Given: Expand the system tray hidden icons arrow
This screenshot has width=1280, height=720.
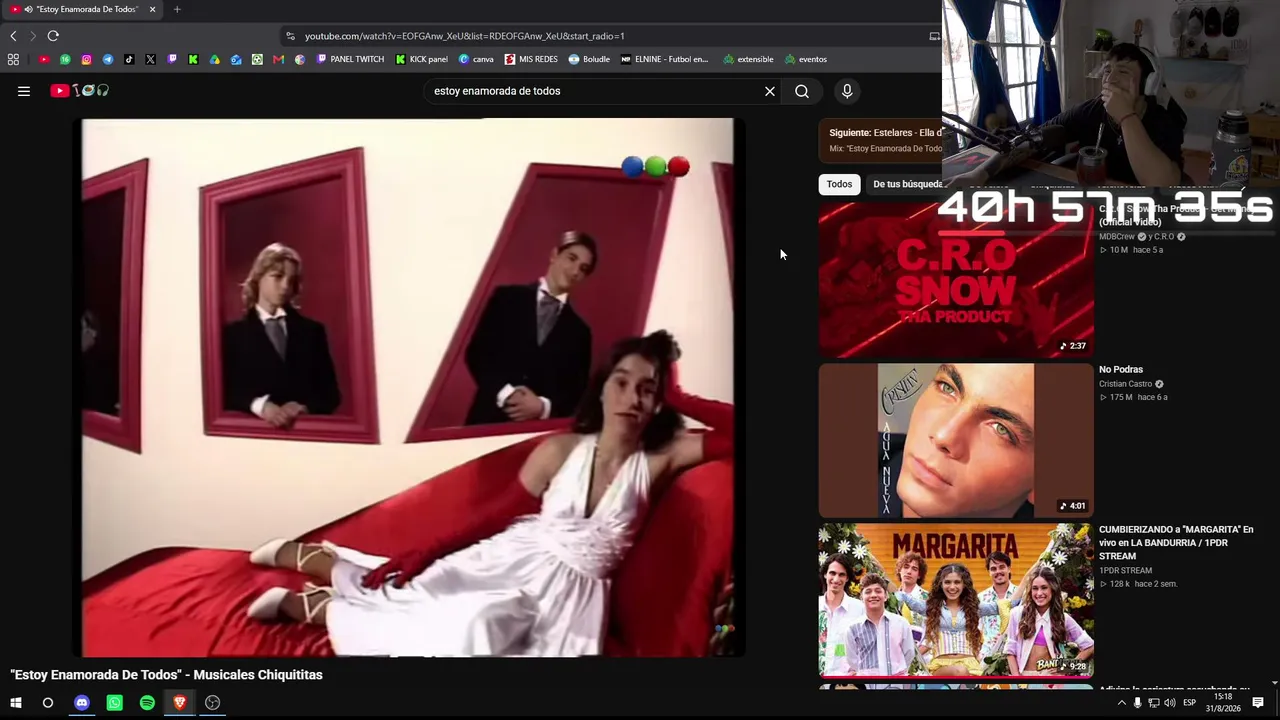Looking at the screenshot, I should point(1121,703).
